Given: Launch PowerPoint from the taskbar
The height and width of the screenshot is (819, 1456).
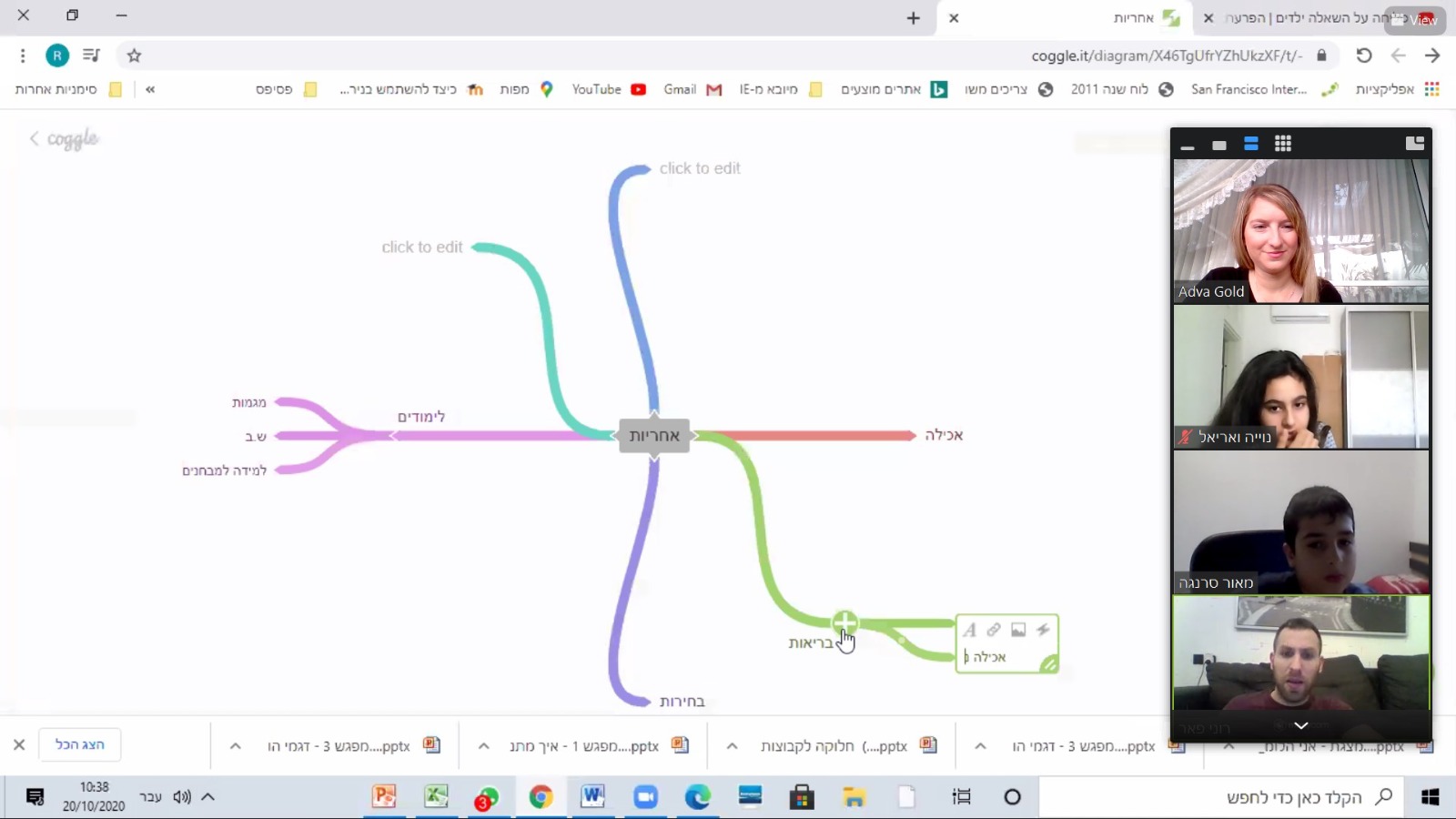Looking at the screenshot, I should [384, 797].
